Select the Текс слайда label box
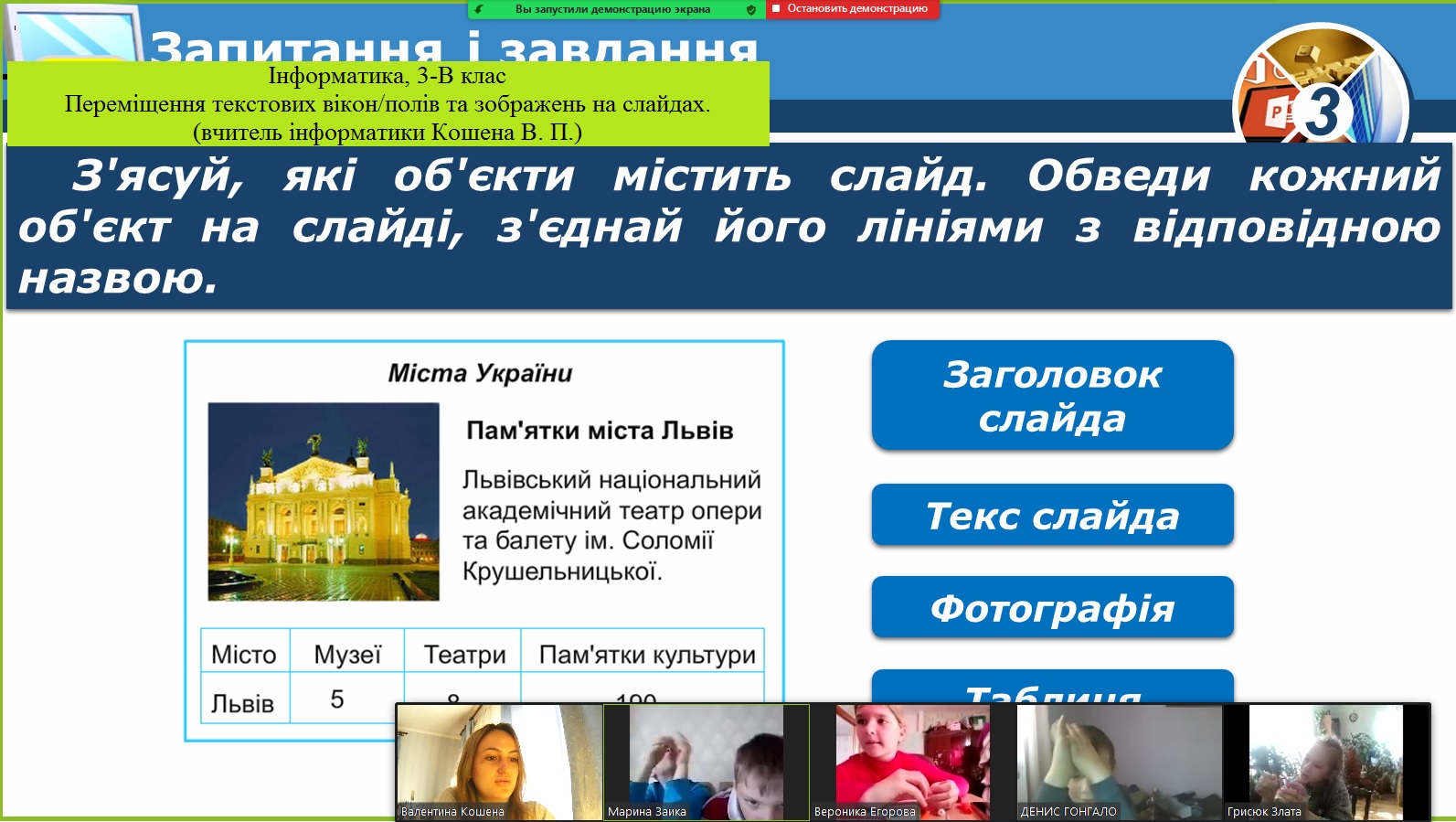The height and width of the screenshot is (822, 1456). pyautogui.click(x=1052, y=516)
